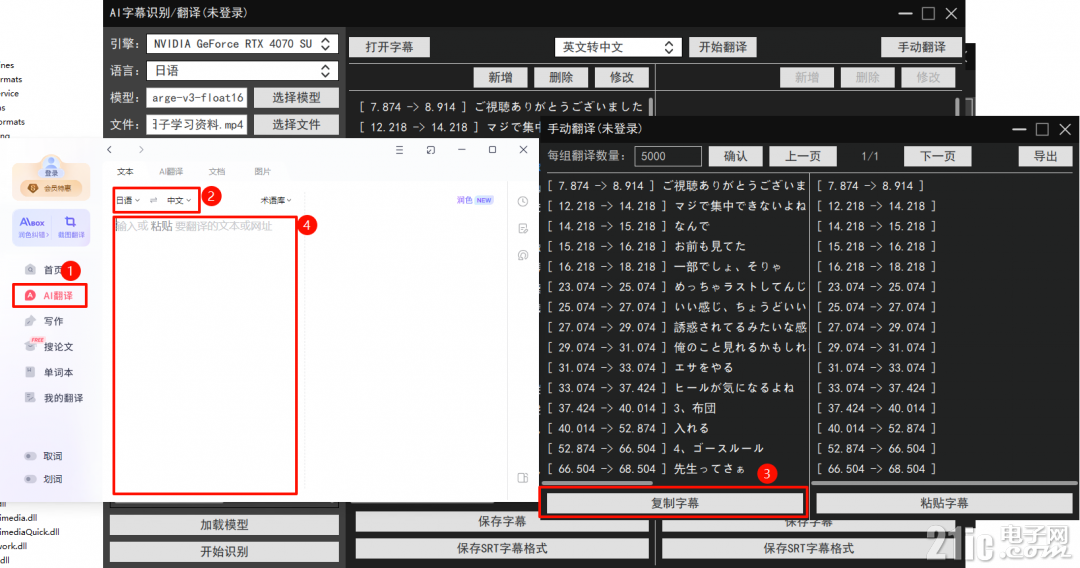The width and height of the screenshot is (1080, 568).
Task: Click 确认 in manual translation window
Action: 736,156
